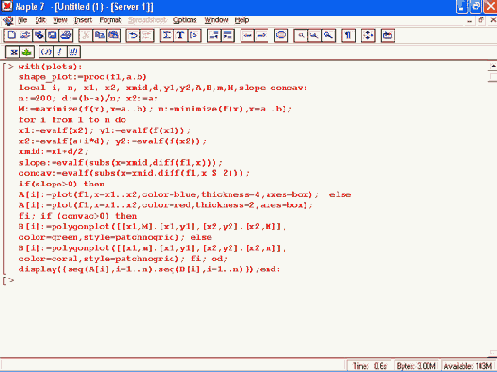Screen dimensions: 497x372
Task: Click the Open URL toolbar icon
Action: [39, 35]
